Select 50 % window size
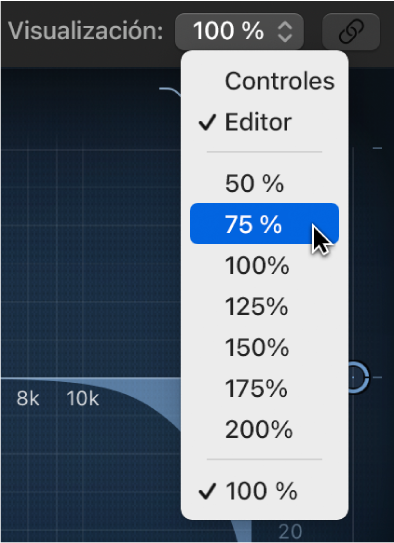The height and width of the screenshot is (543, 394). click(x=265, y=183)
